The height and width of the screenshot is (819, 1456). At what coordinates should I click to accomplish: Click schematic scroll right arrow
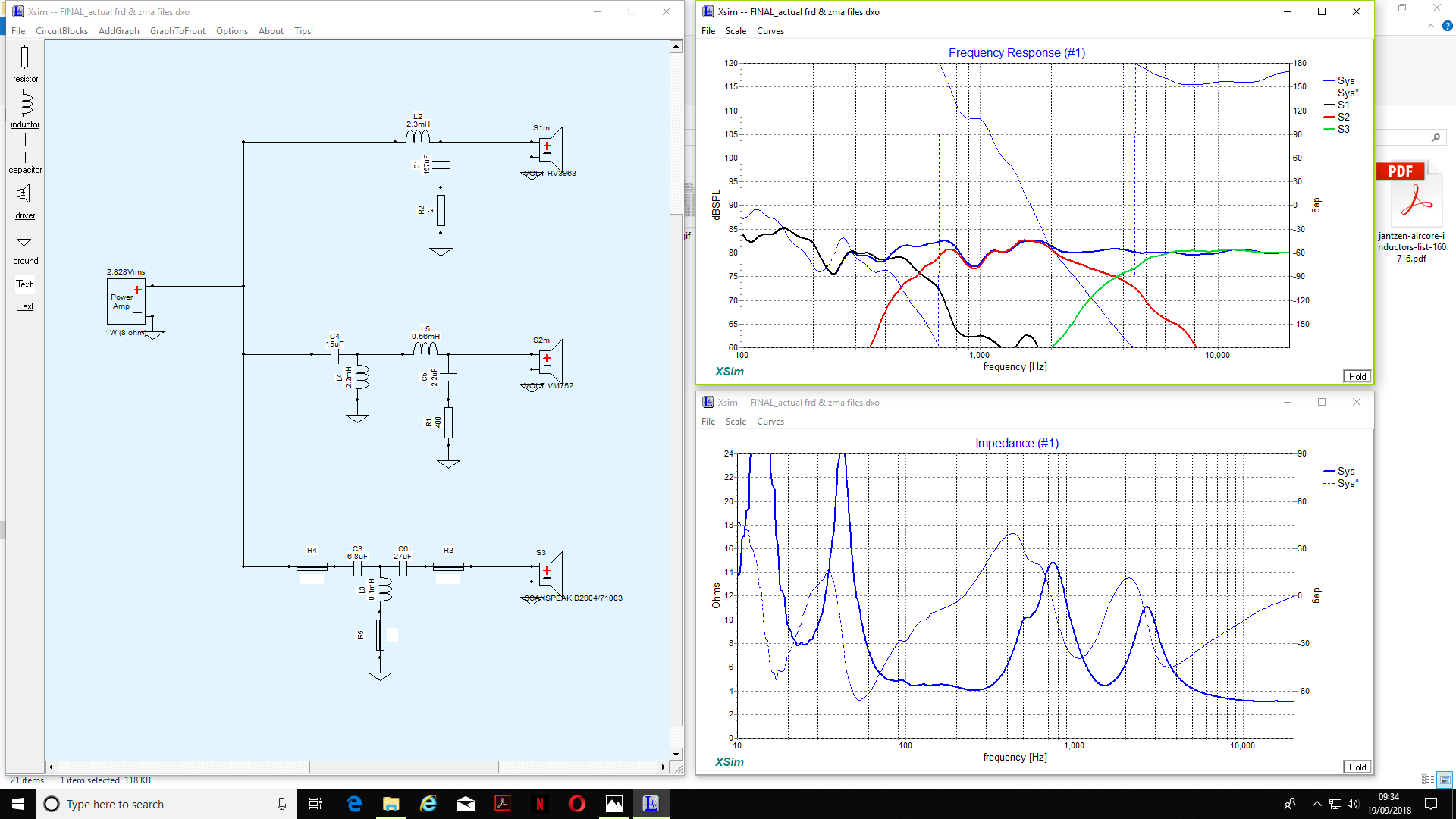click(664, 767)
